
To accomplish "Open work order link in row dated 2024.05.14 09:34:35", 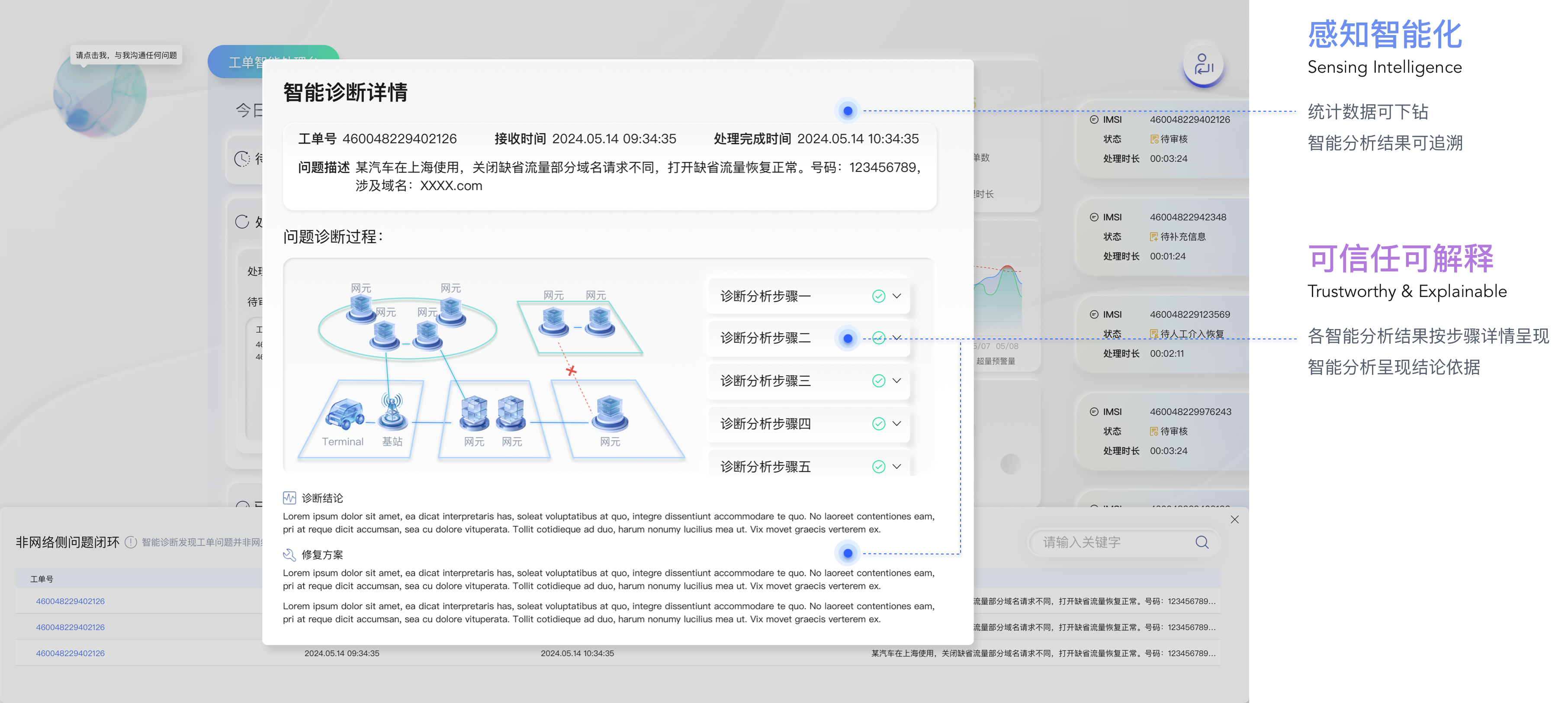I will click(x=70, y=653).
